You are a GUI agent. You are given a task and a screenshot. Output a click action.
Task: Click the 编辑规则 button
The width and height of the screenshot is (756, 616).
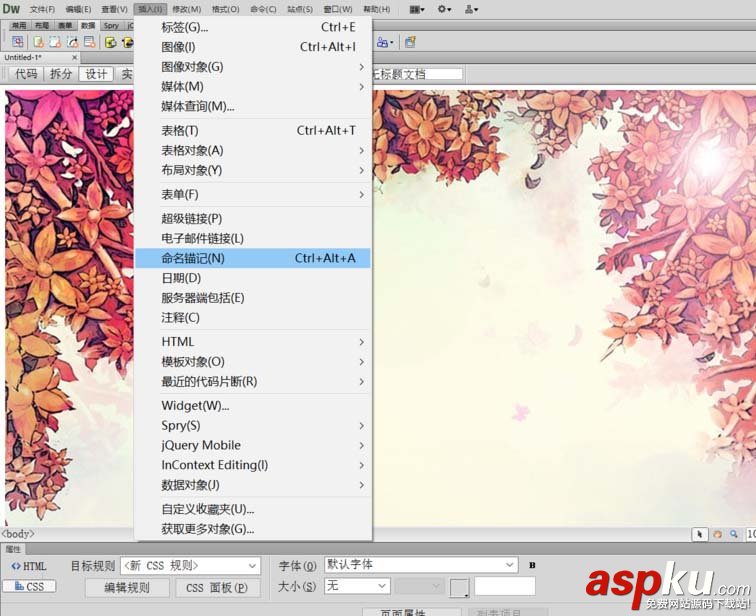(x=127, y=588)
